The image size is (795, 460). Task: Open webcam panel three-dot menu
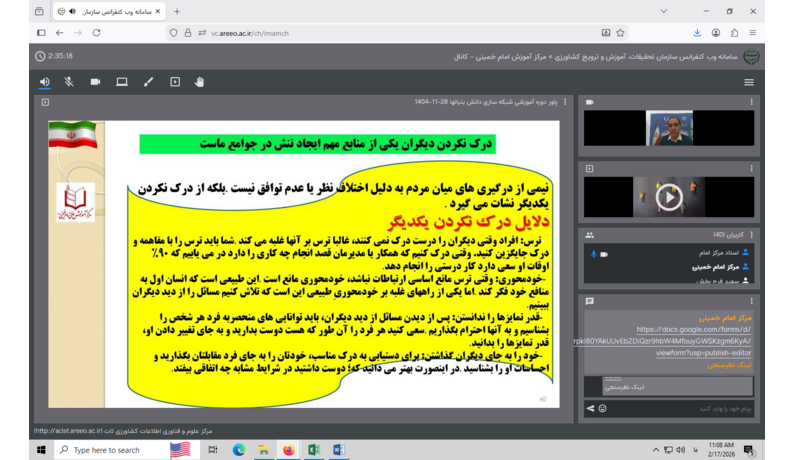tap(751, 102)
